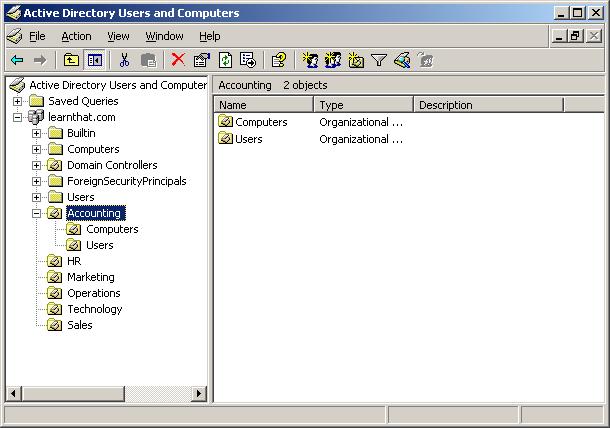Open Properties via toolbar icon

point(202,60)
